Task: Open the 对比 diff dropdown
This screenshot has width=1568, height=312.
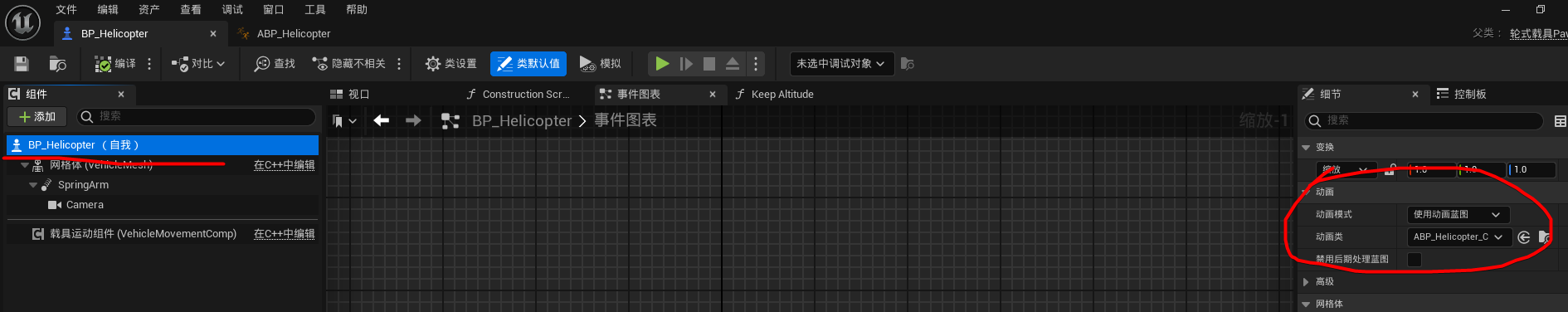Action: coord(197,64)
